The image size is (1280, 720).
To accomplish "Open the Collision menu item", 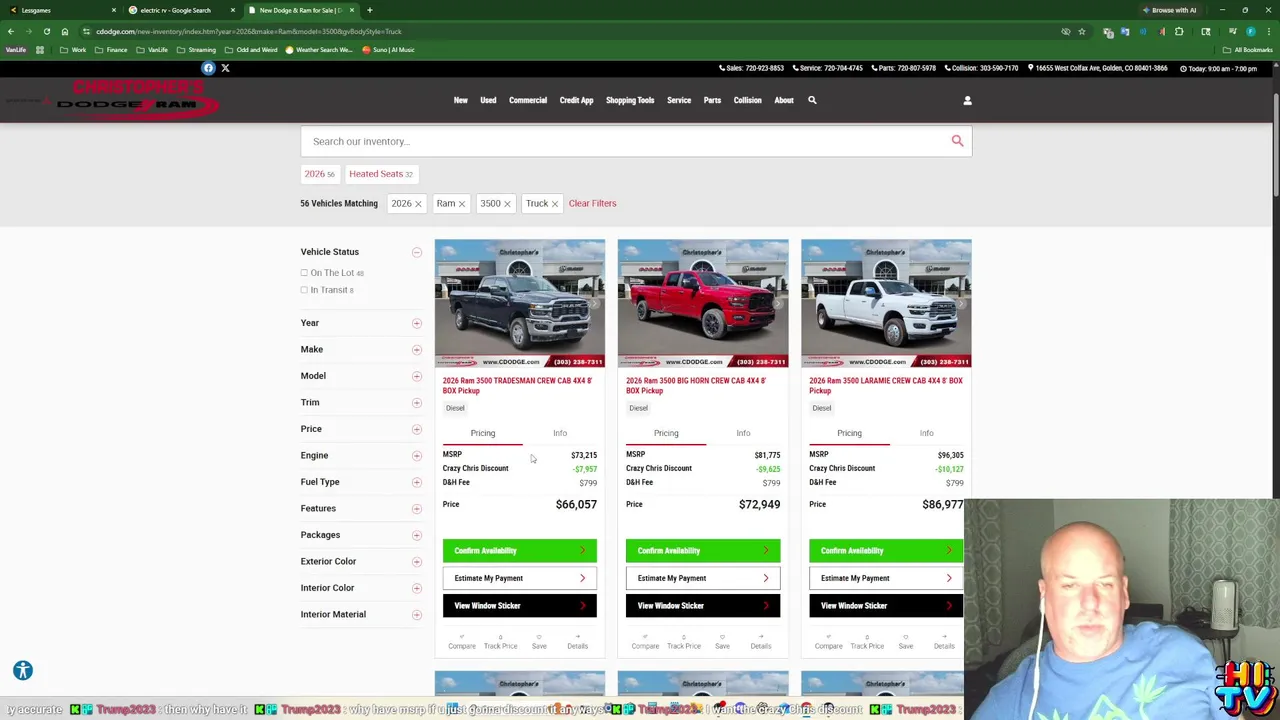I will [747, 100].
